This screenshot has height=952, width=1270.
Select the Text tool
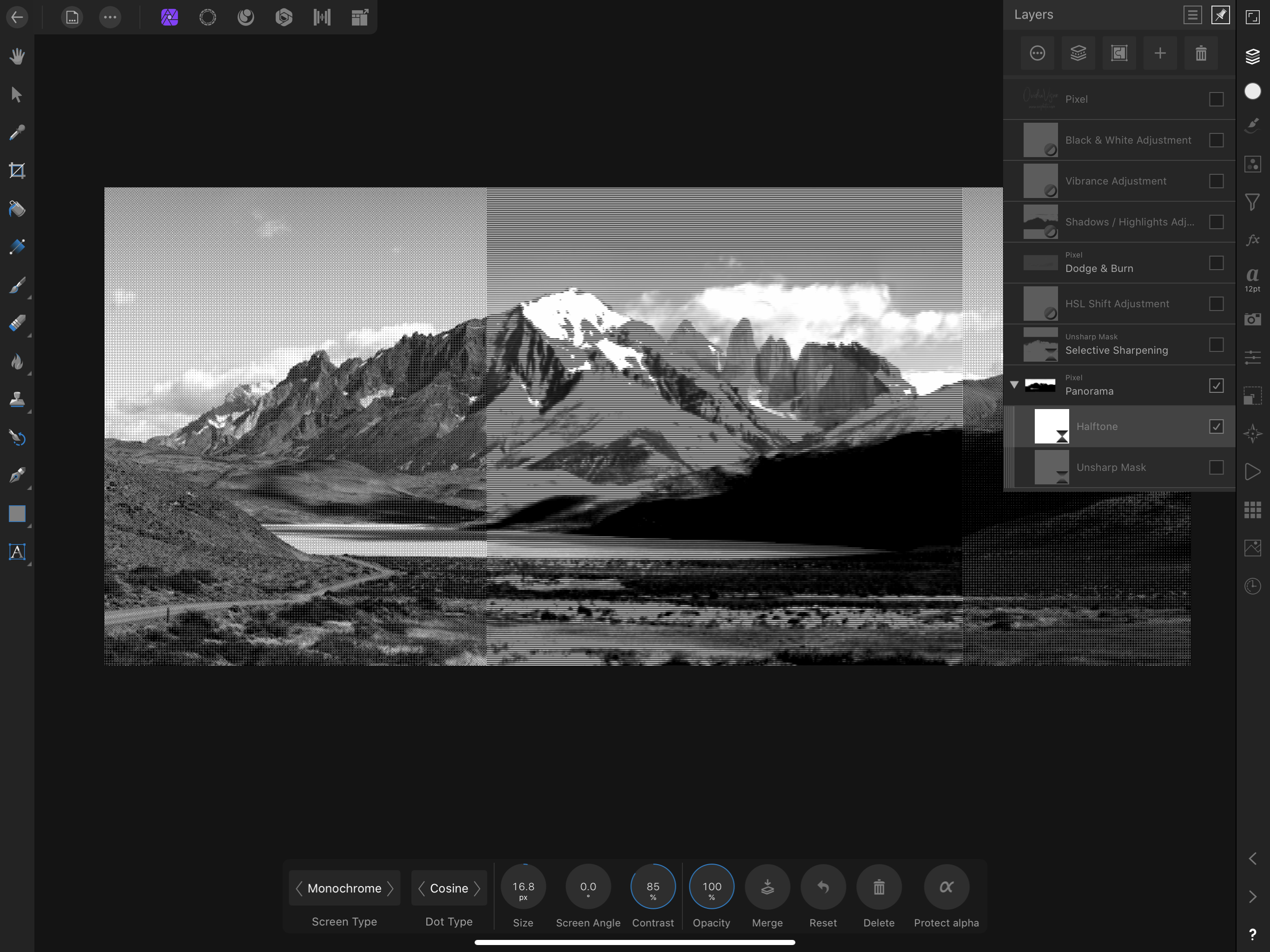17,552
